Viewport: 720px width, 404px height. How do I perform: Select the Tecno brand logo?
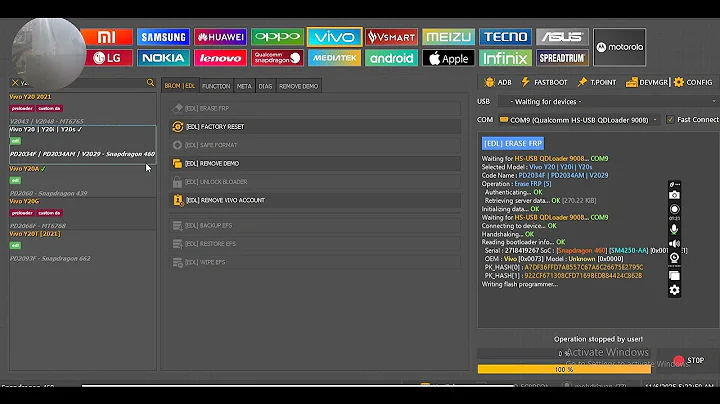click(x=505, y=37)
